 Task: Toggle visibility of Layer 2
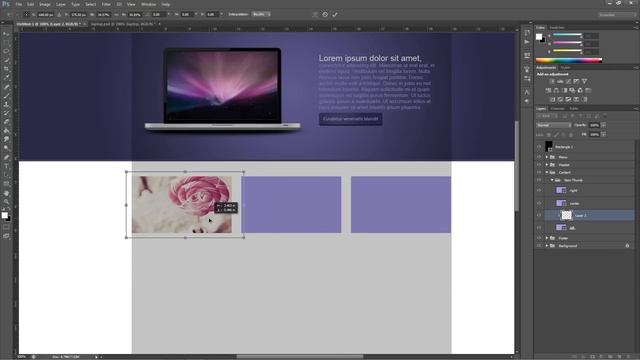point(539,215)
